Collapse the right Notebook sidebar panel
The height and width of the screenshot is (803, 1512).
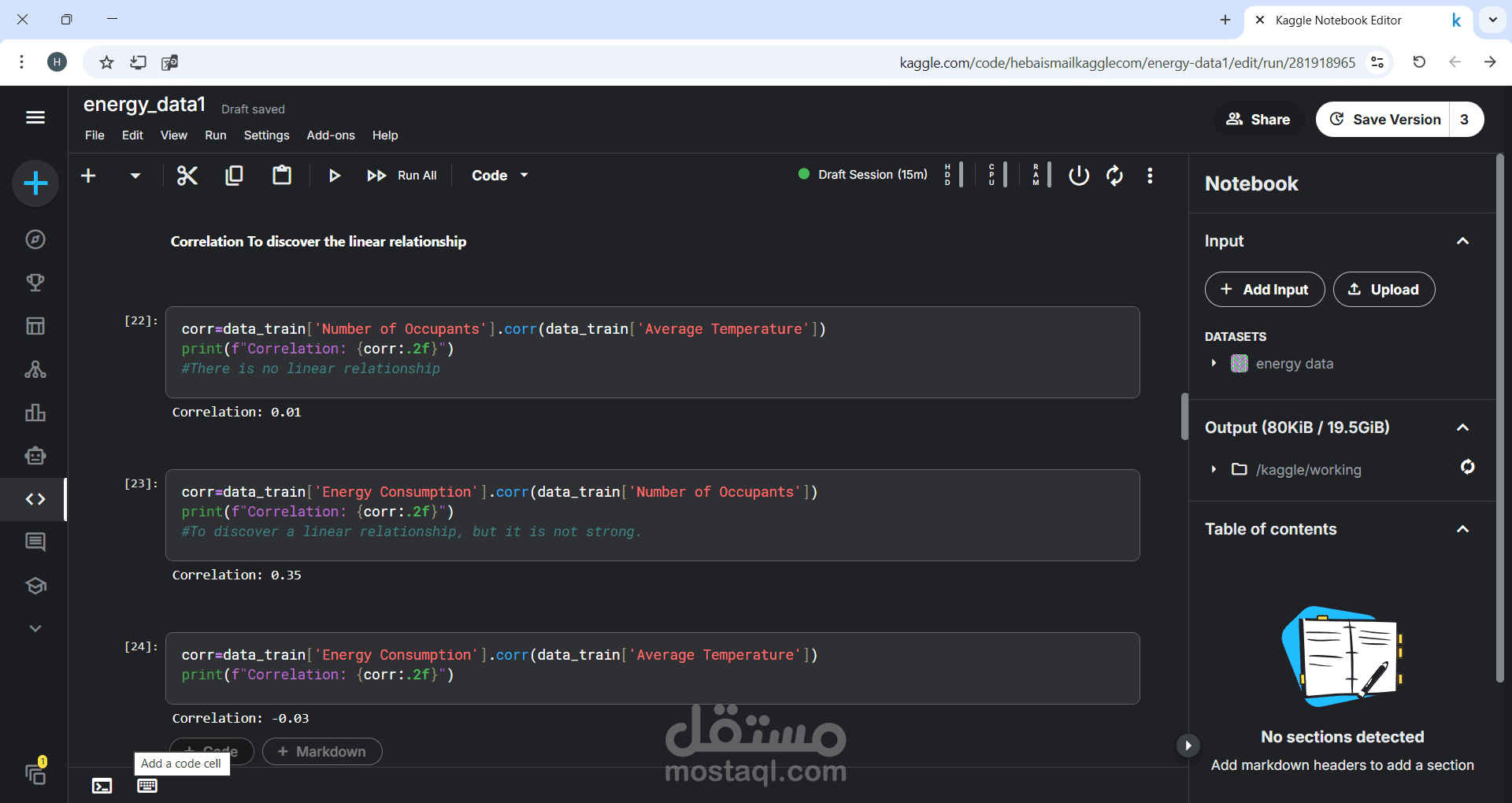coord(1188,745)
